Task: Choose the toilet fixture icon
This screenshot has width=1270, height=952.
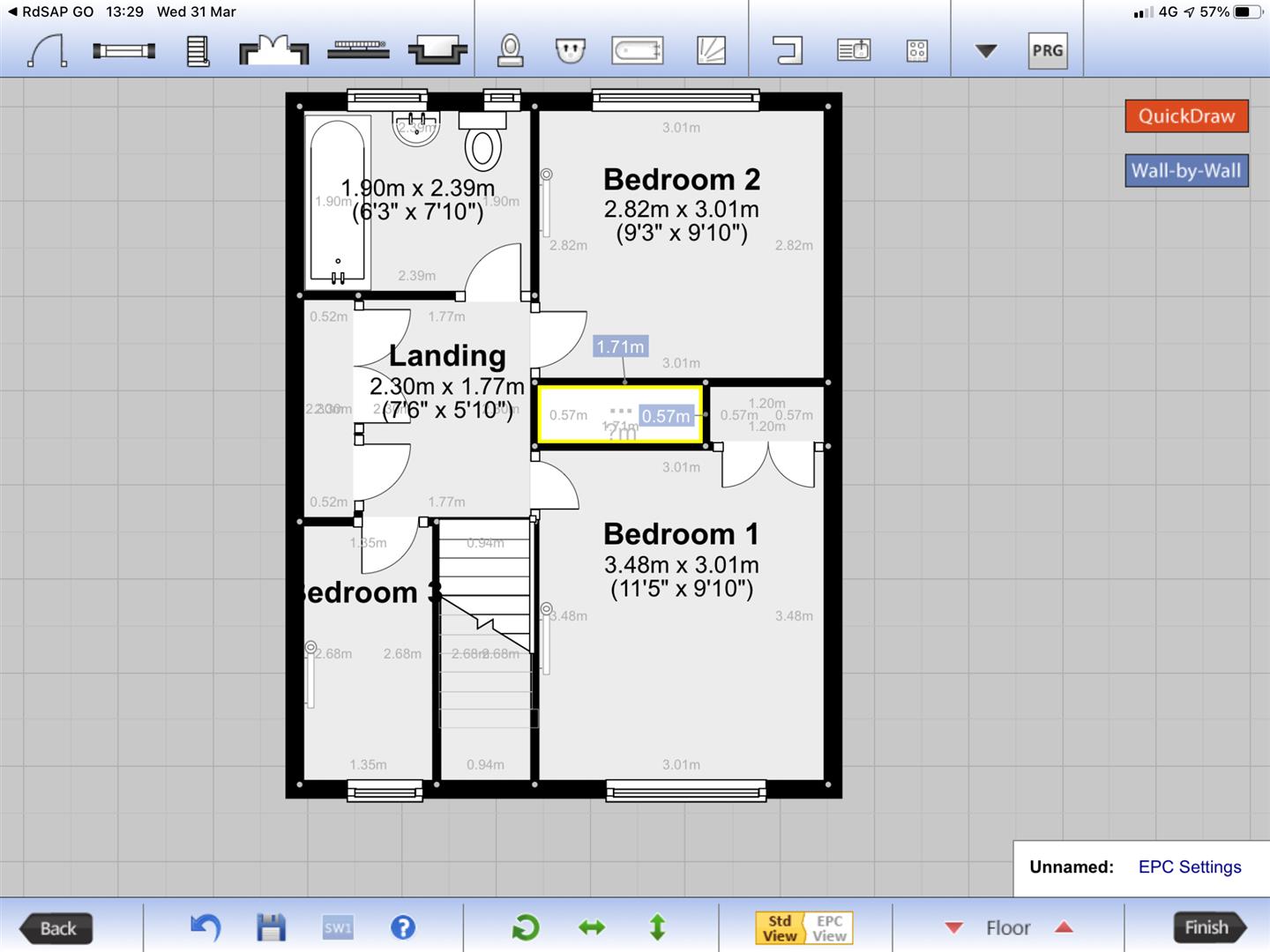Action: coord(511,50)
